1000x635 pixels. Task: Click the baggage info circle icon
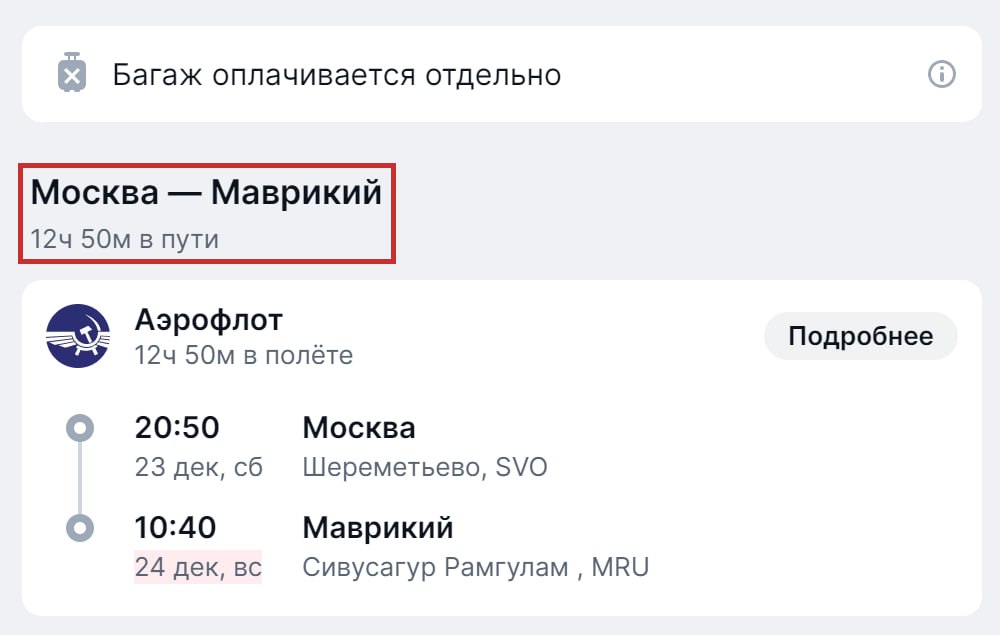click(x=942, y=75)
